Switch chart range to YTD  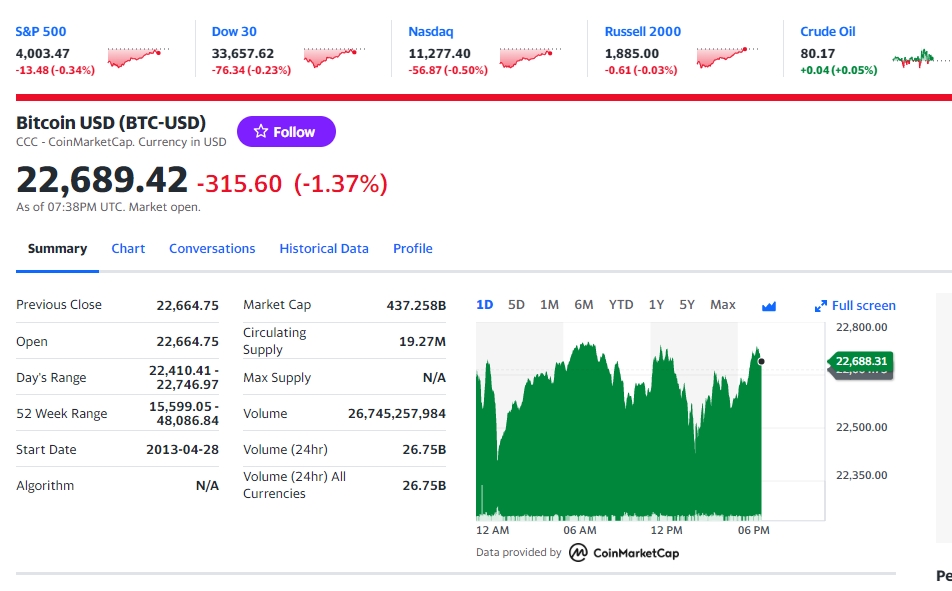coord(621,305)
